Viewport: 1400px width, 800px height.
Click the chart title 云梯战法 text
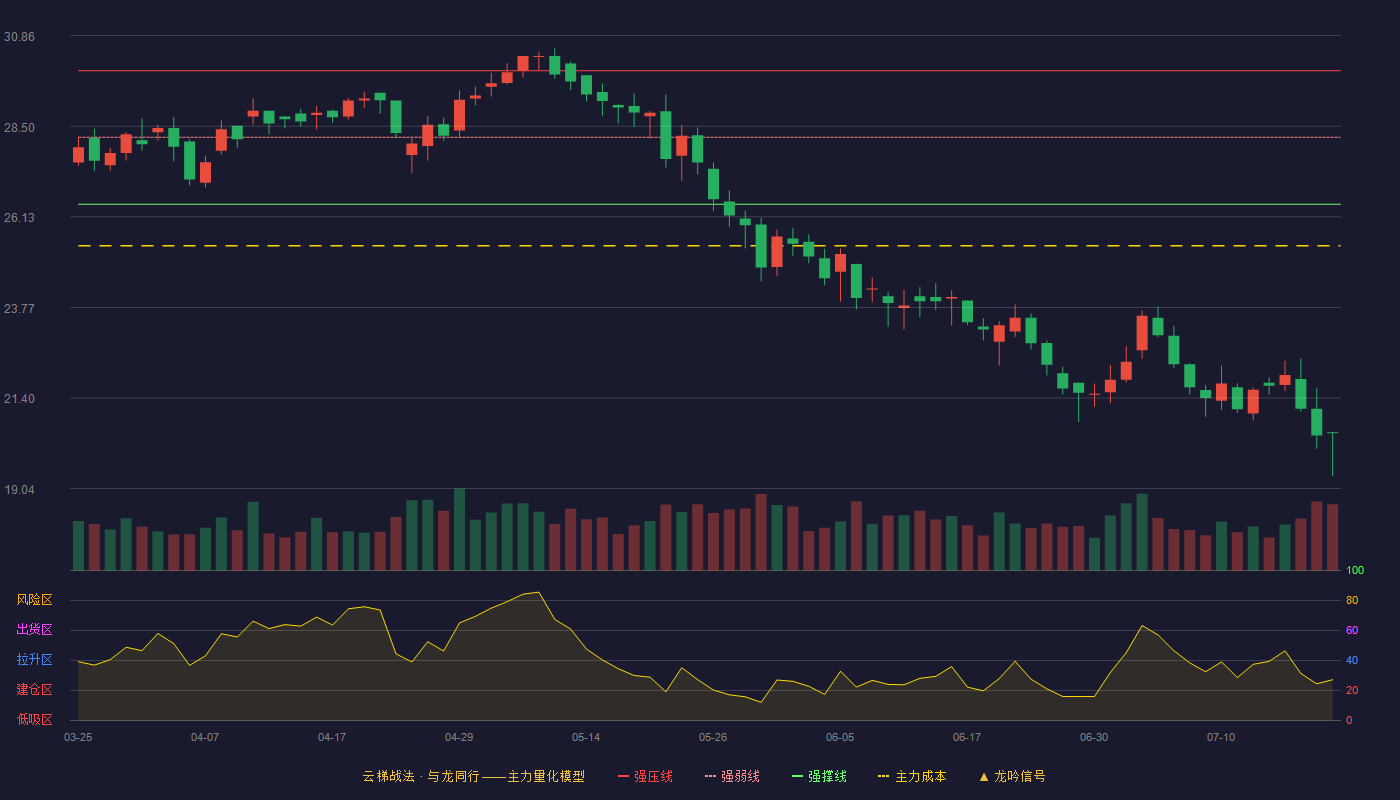[388, 776]
